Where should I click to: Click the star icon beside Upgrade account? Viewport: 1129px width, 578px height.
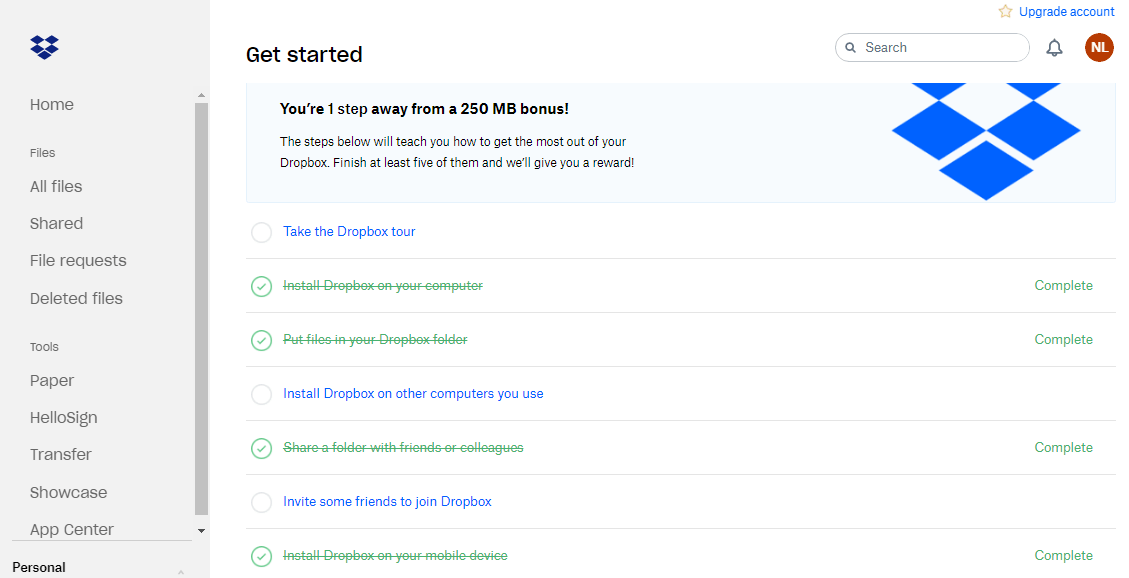pyautogui.click(x=1004, y=11)
